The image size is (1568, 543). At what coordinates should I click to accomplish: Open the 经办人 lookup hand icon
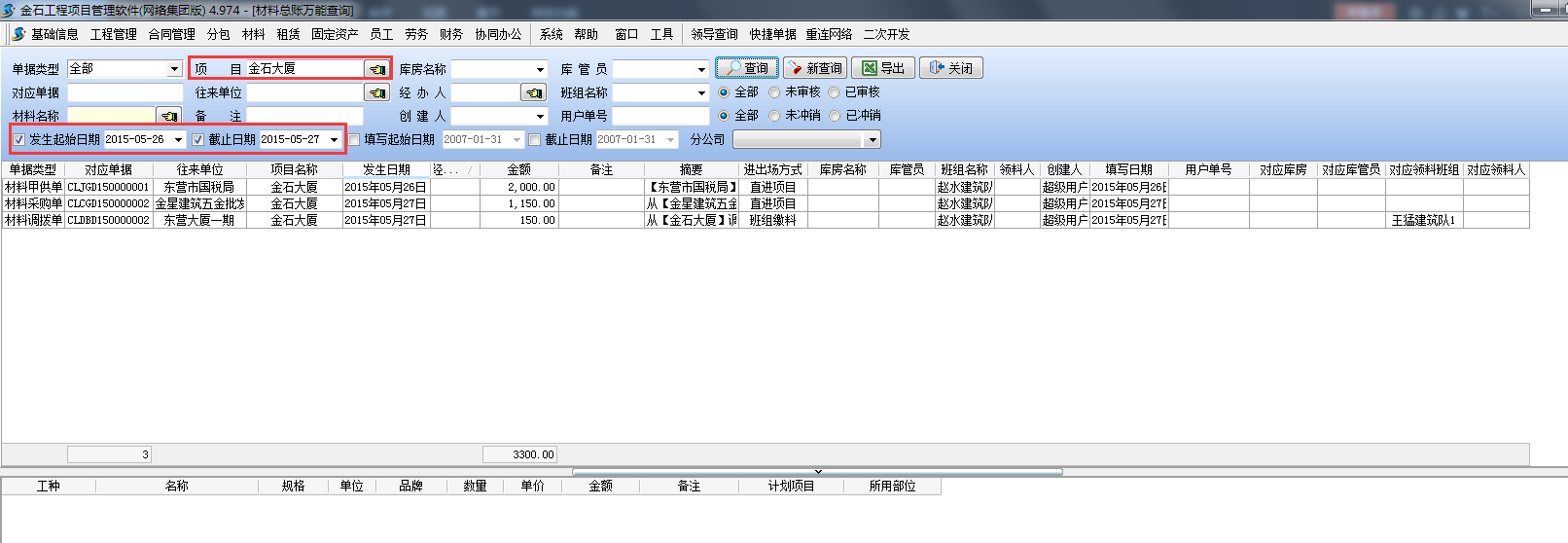(533, 92)
